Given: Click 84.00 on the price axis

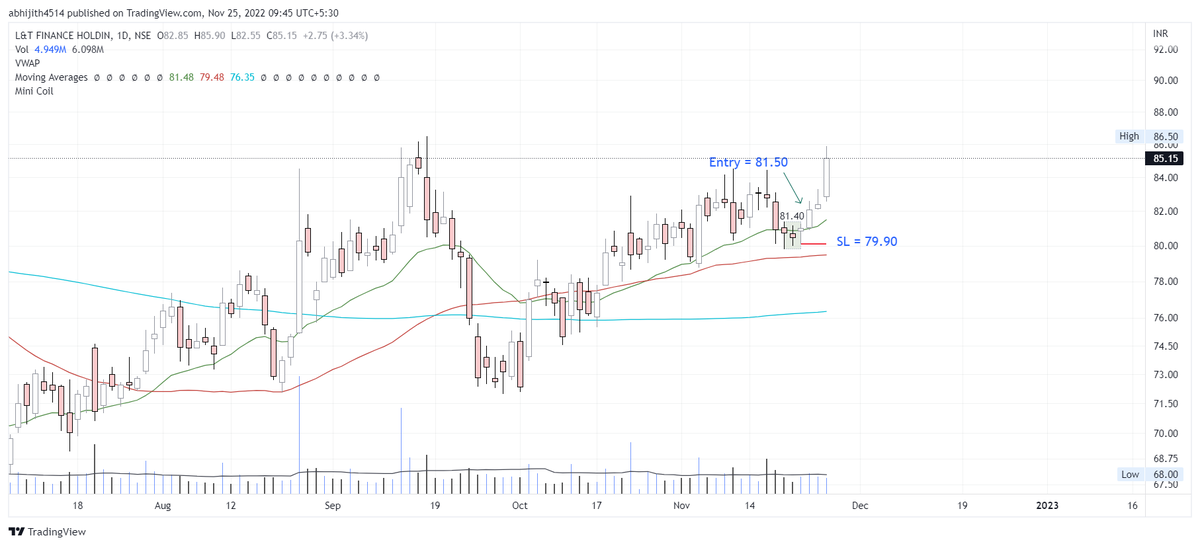Looking at the screenshot, I should [x=1165, y=179].
